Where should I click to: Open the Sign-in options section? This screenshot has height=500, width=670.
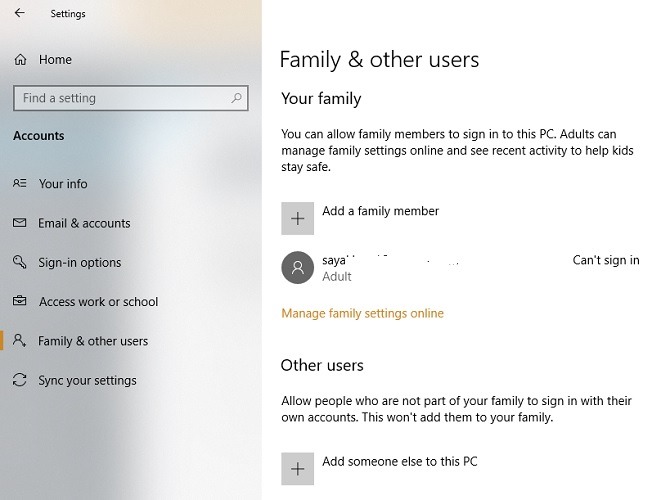tap(80, 262)
